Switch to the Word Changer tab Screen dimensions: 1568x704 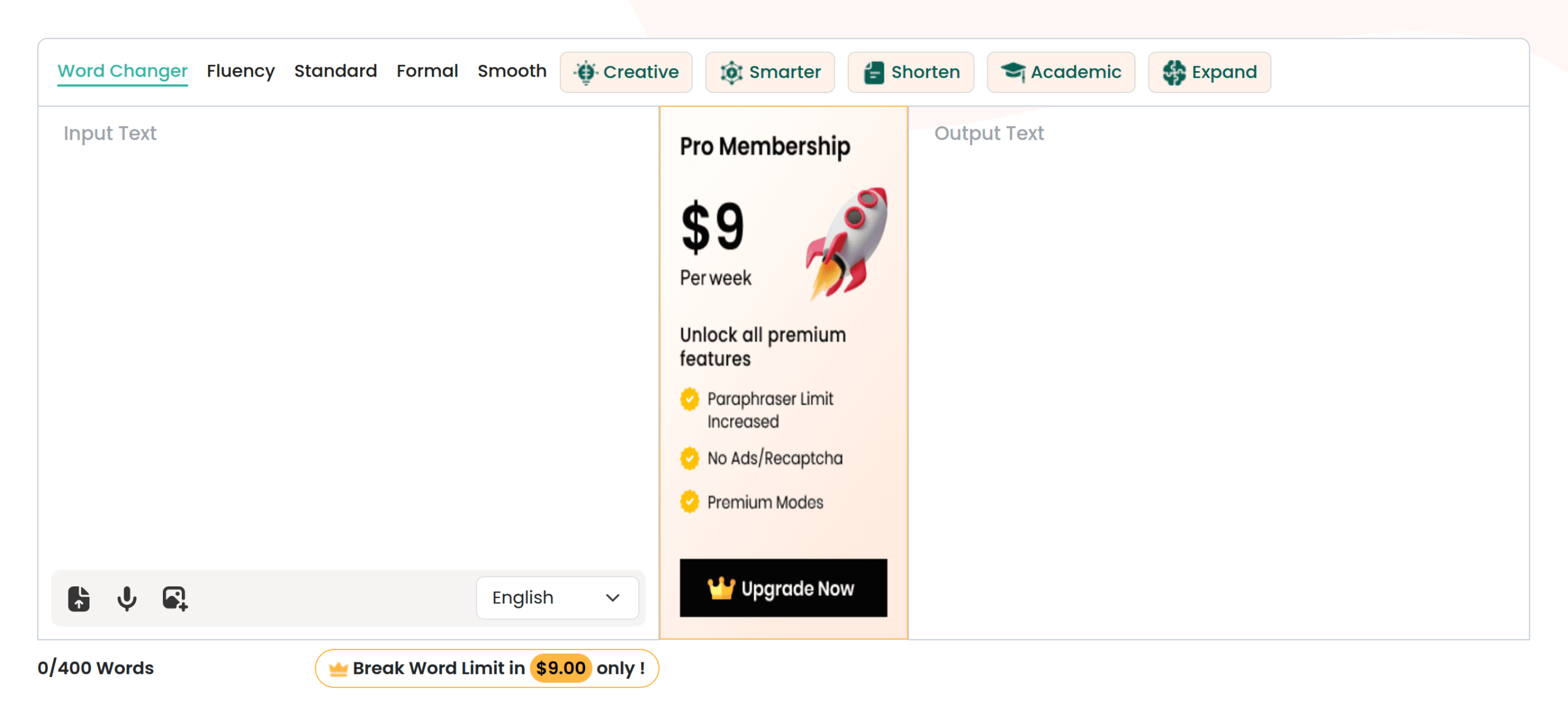tap(123, 71)
